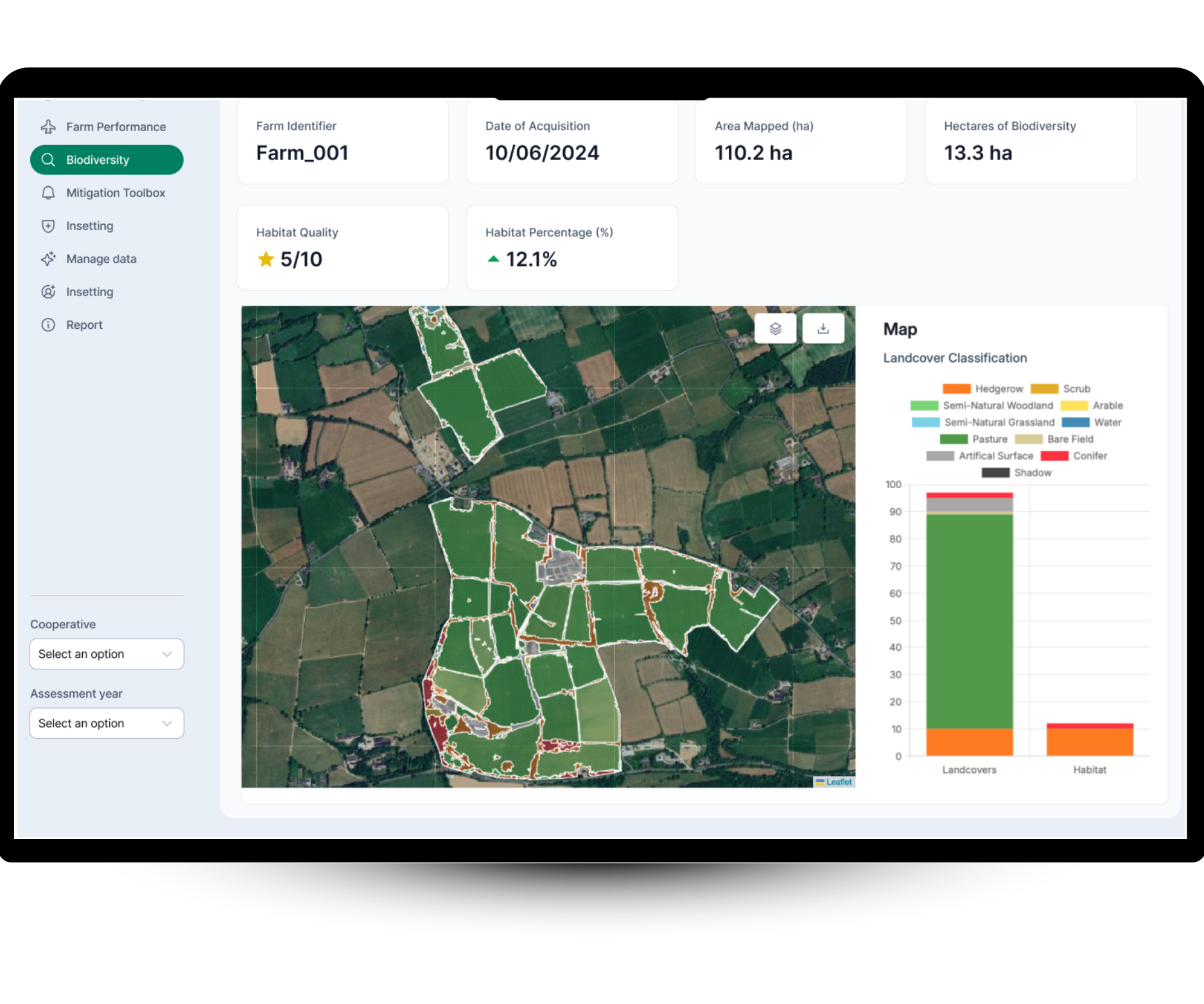Click the orange segment of Habitat bar
Image resolution: width=1204 pixels, height=1004 pixels.
[x=1090, y=742]
